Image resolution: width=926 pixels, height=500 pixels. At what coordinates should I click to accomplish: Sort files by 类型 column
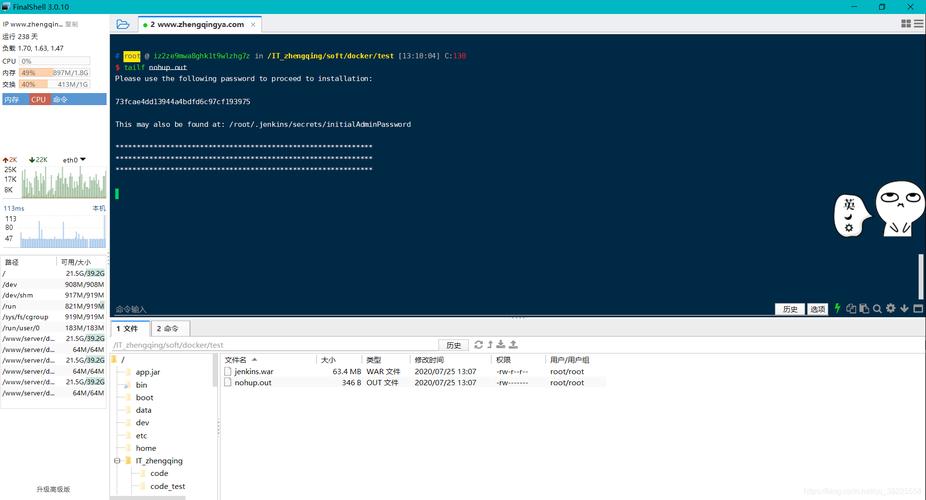pyautogui.click(x=386, y=360)
